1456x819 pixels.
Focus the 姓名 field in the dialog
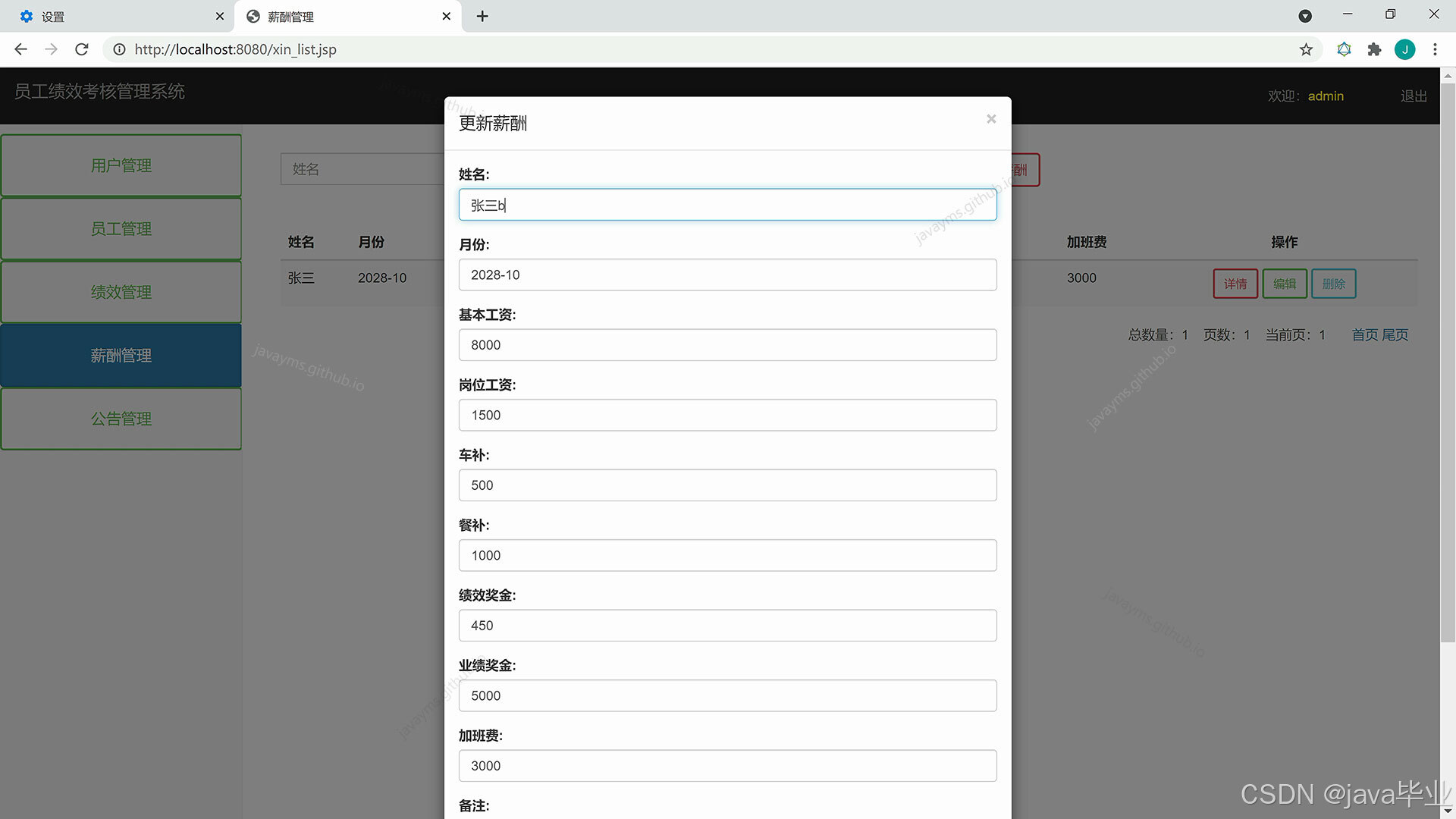[727, 205]
